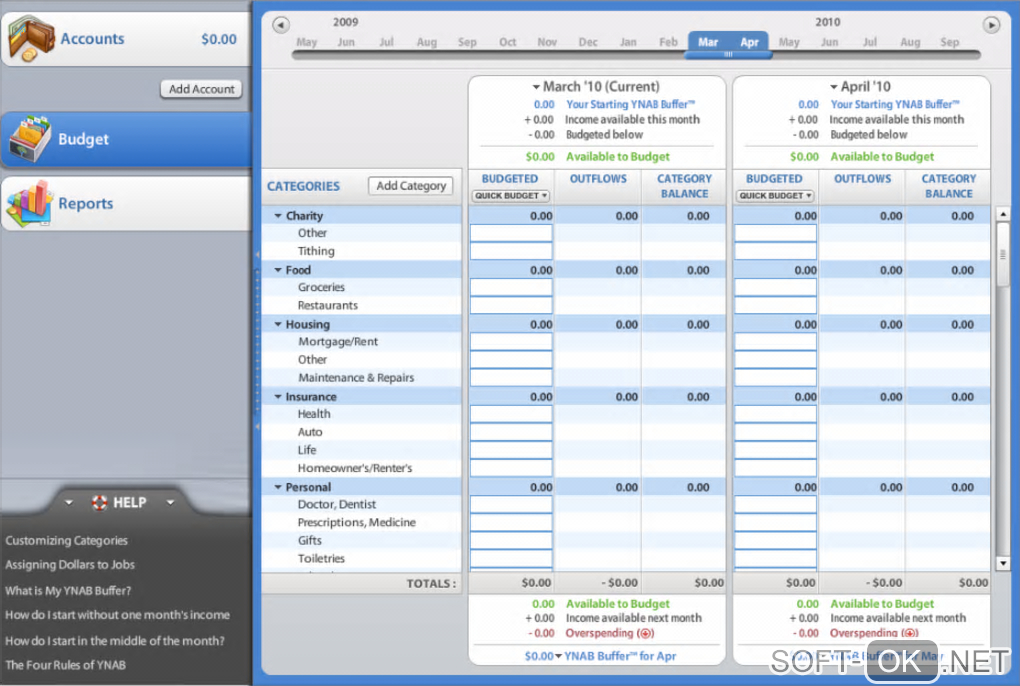Collapse the April '10 header triangle
This screenshot has height=686, width=1020.
833,86
